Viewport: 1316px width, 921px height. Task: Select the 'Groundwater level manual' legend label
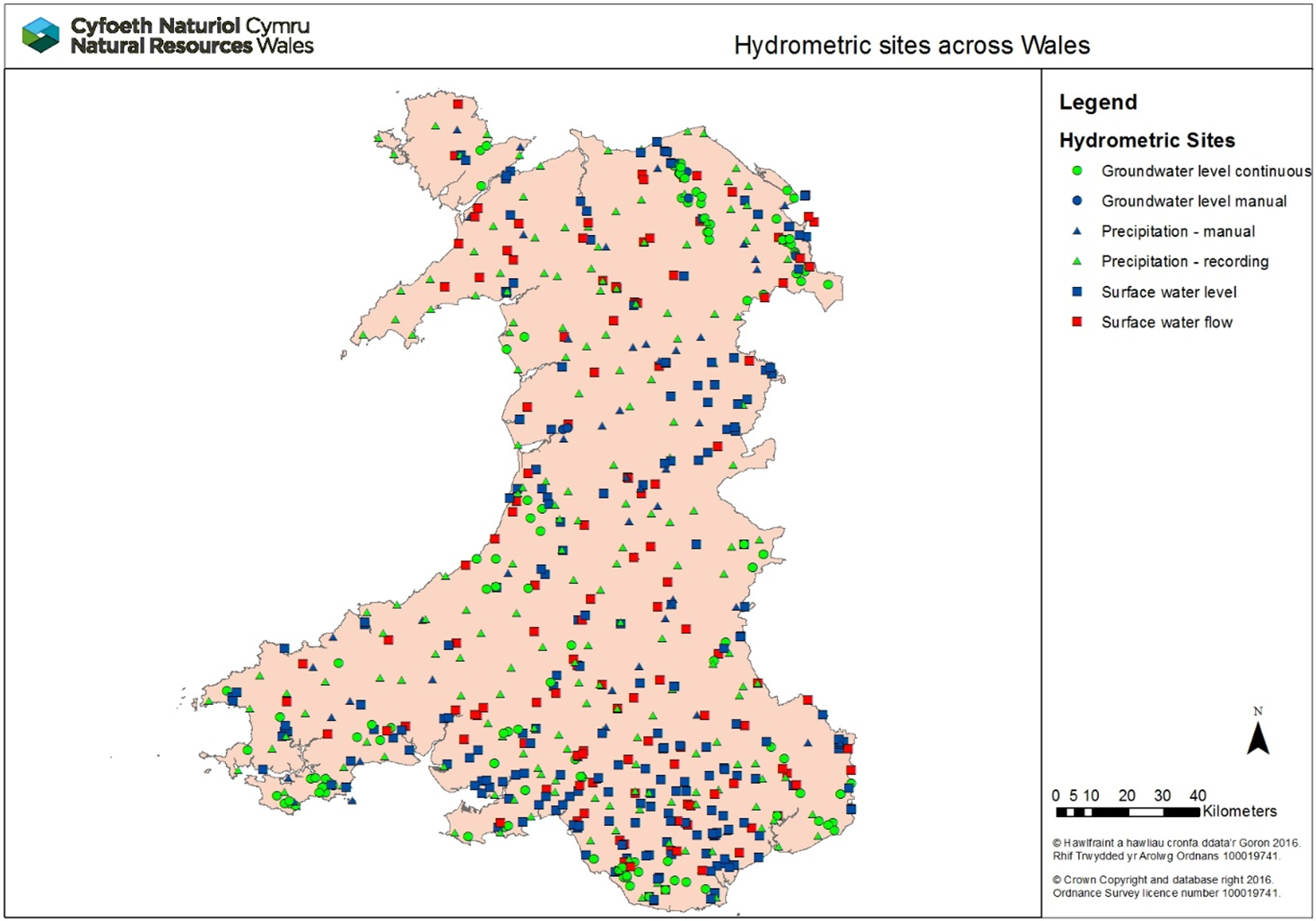tap(1194, 202)
